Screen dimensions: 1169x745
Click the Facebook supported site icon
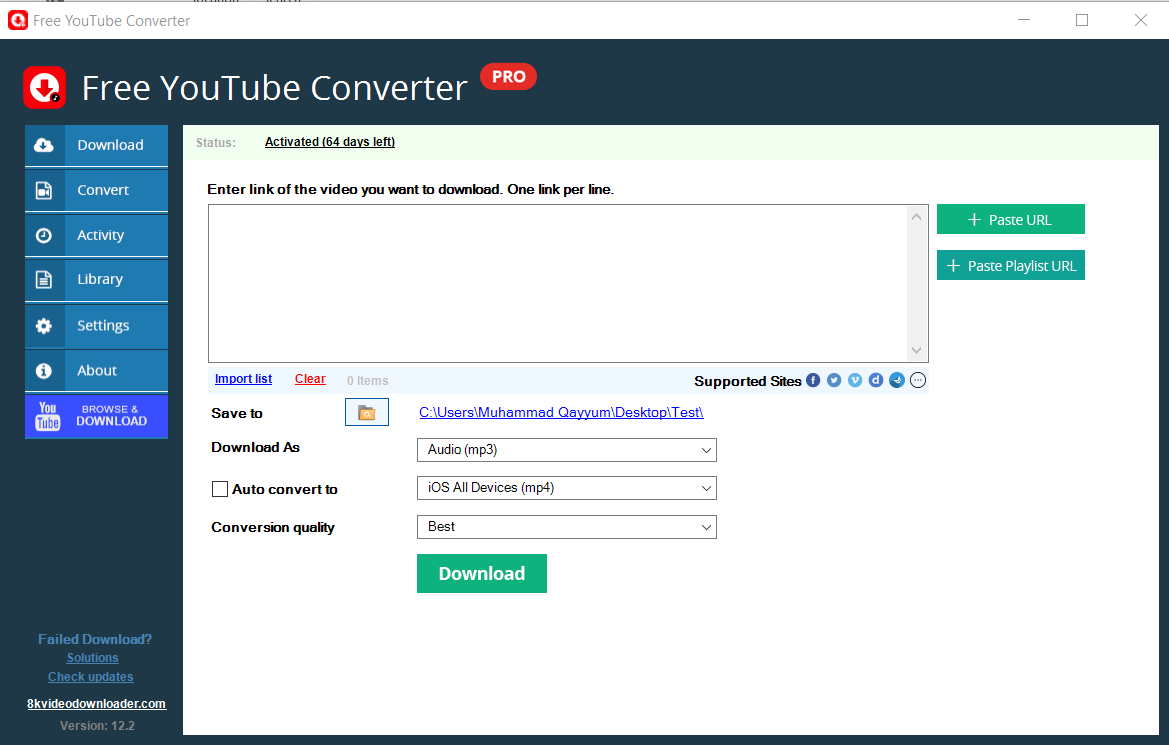tap(813, 380)
